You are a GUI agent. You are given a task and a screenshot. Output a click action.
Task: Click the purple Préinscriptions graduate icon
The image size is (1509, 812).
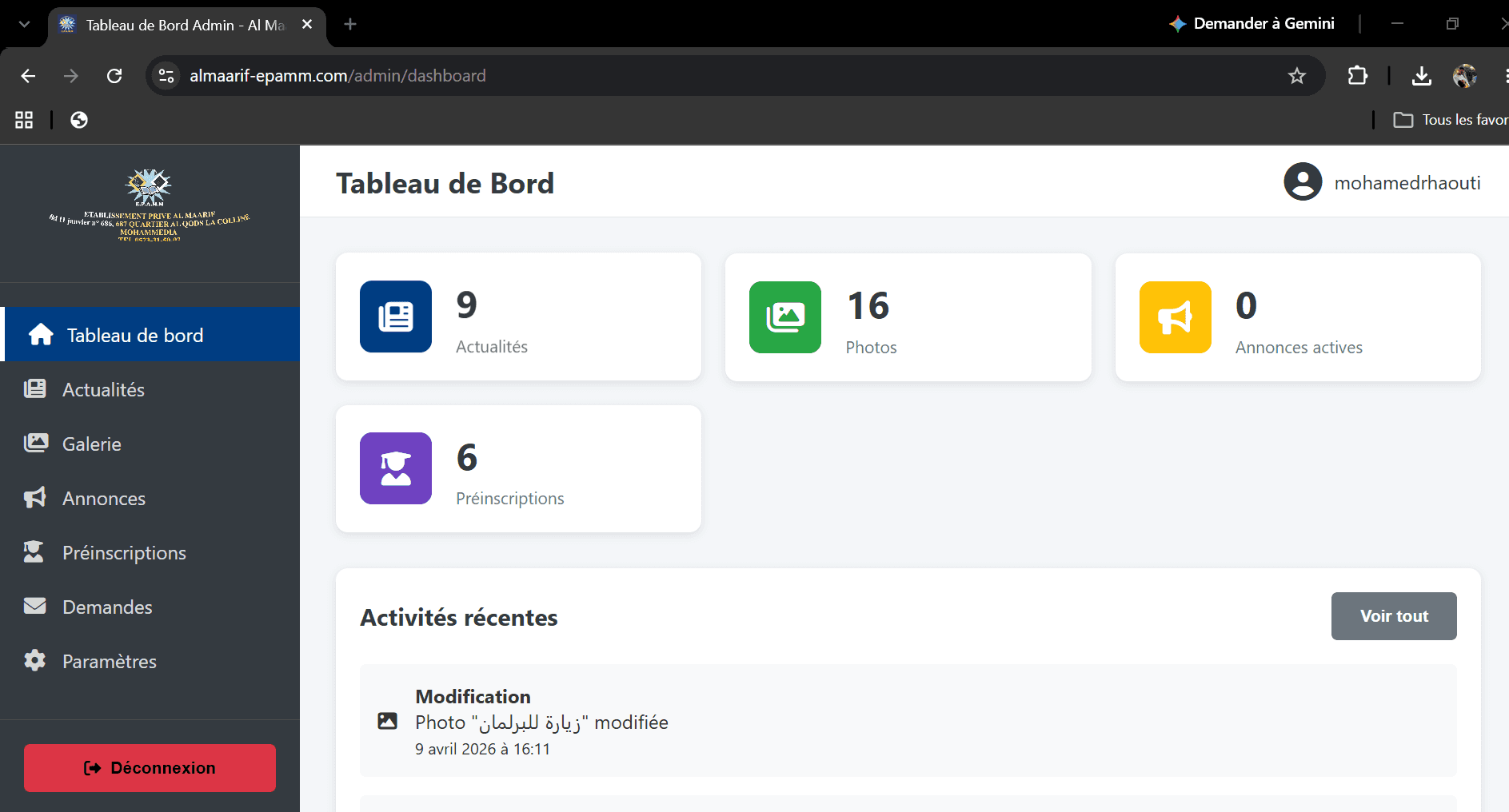pos(396,468)
